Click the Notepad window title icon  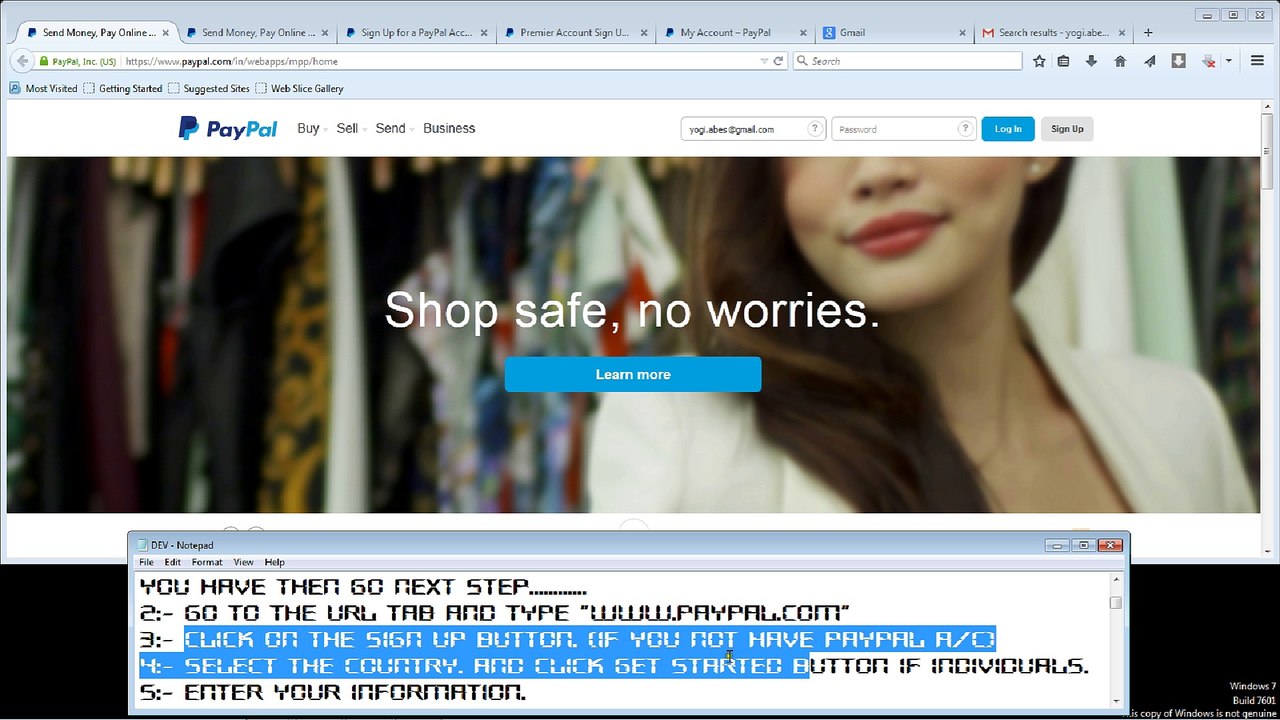click(x=141, y=545)
